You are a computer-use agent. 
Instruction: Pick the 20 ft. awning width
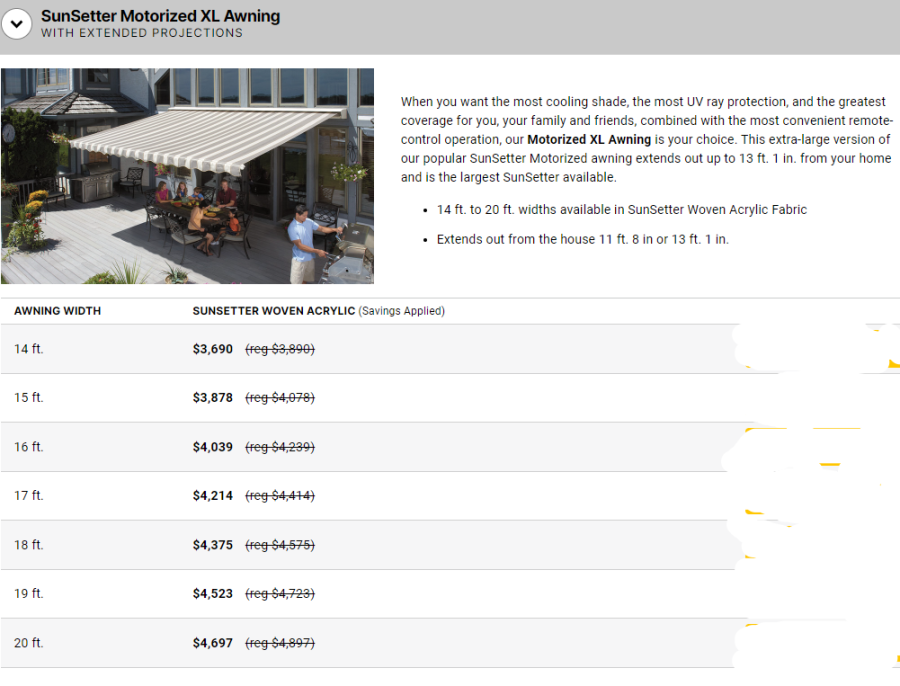tap(29, 643)
